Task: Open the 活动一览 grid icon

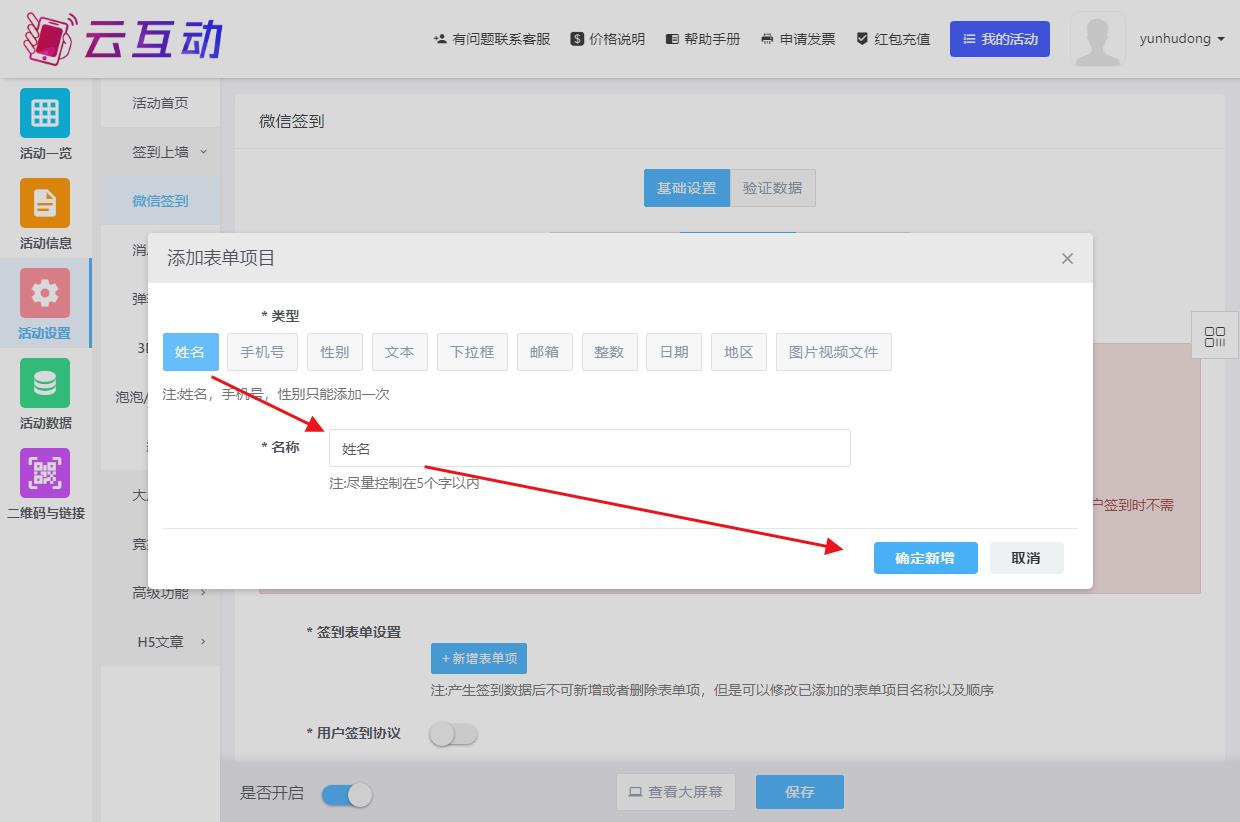Action: (x=45, y=113)
